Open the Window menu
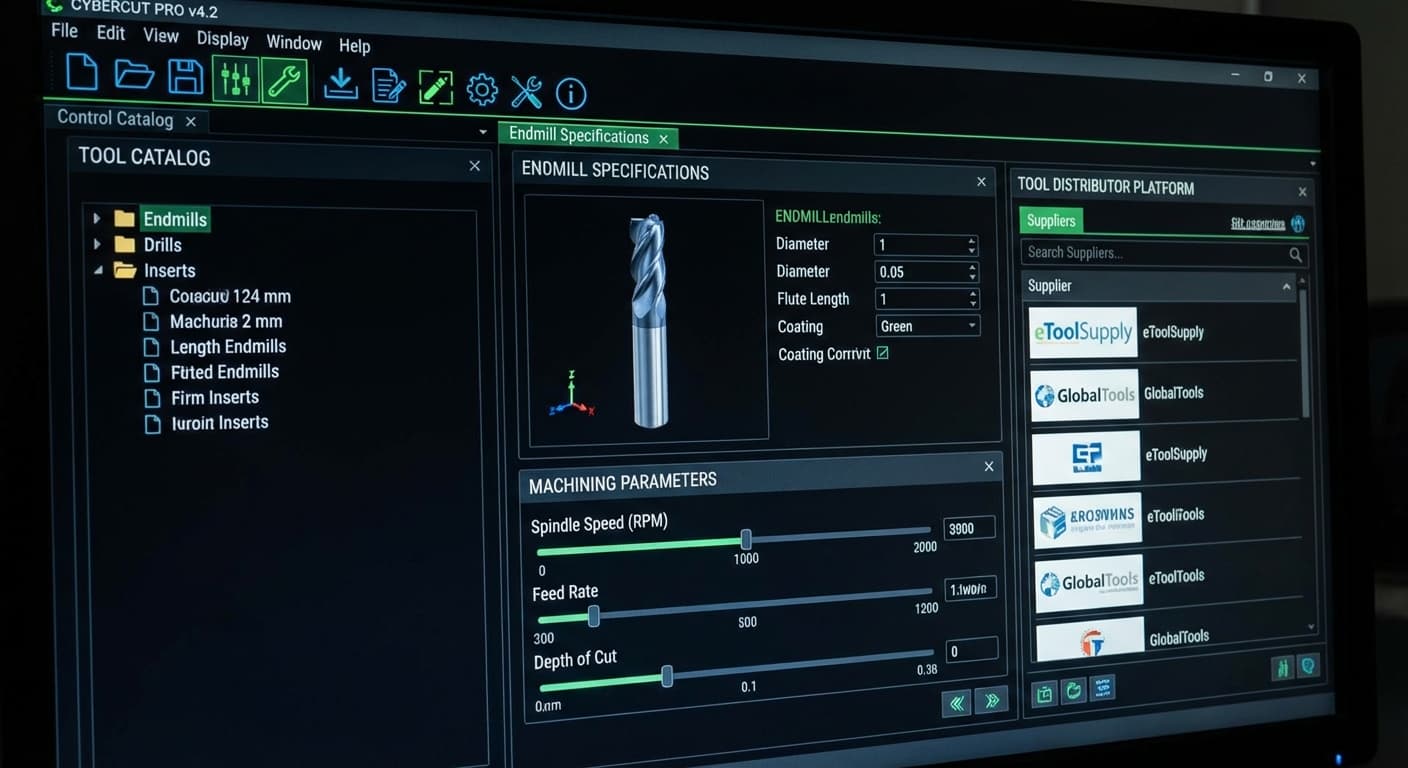 293,42
